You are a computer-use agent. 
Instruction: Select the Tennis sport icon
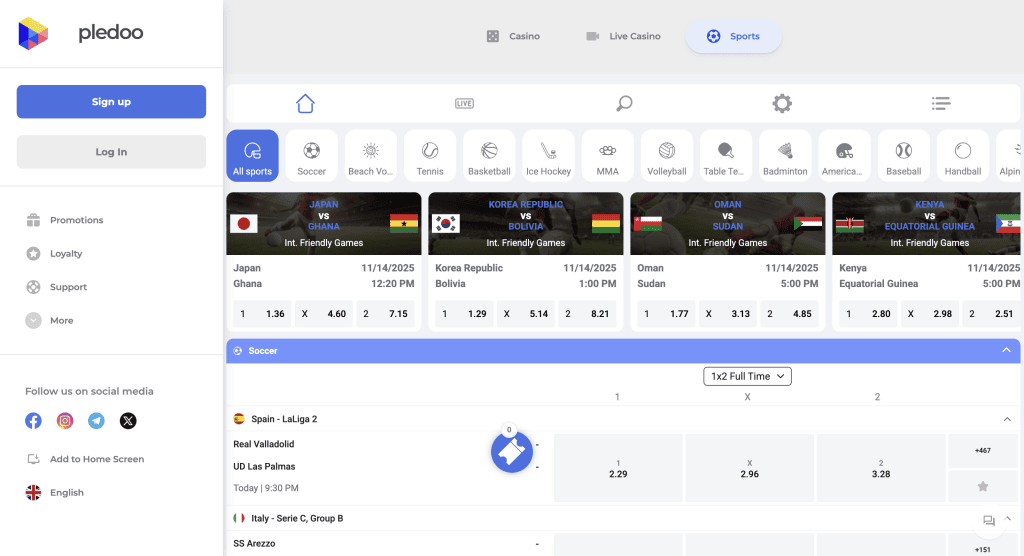pyautogui.click(x=430, y=157)
